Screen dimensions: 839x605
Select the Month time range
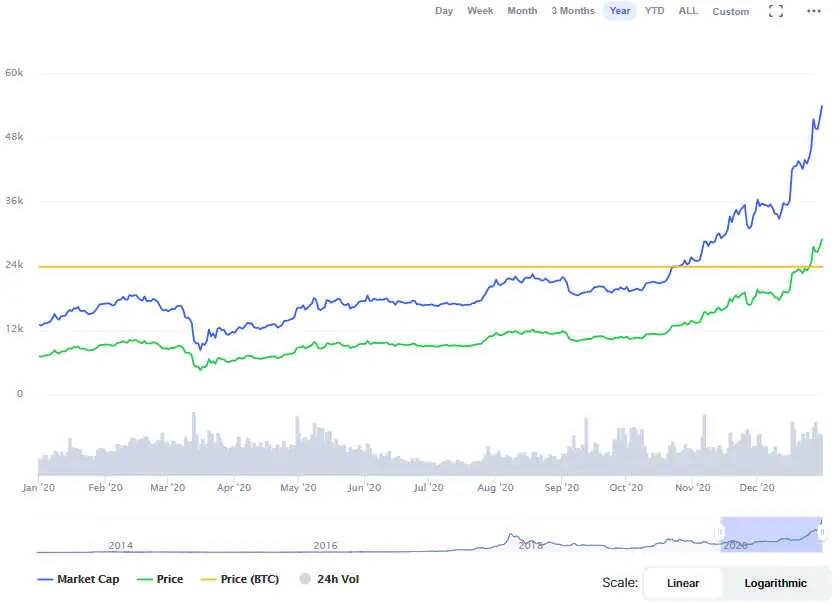pos(522,11)
